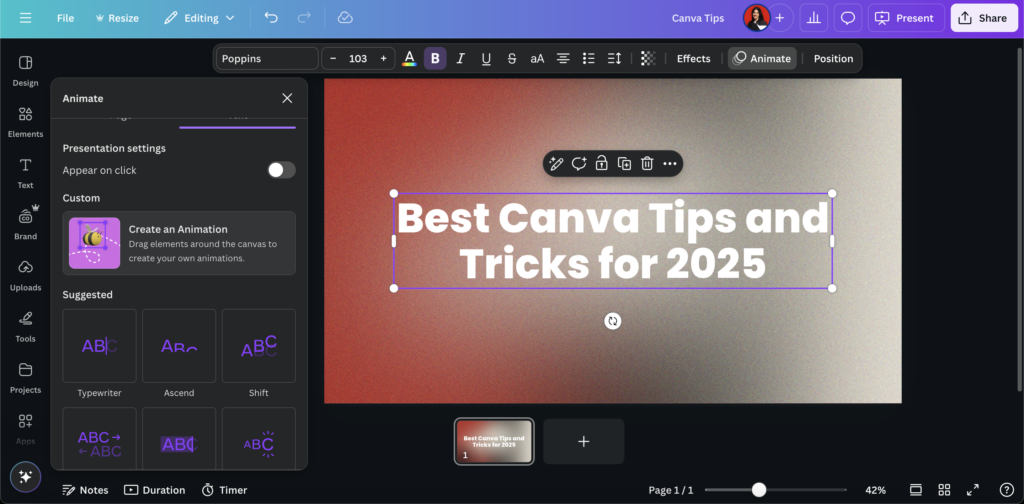This screenshot has height=504, width=1024.
Task: Open the Timer control
Action: pyautogui.click(x=225, y=490)
